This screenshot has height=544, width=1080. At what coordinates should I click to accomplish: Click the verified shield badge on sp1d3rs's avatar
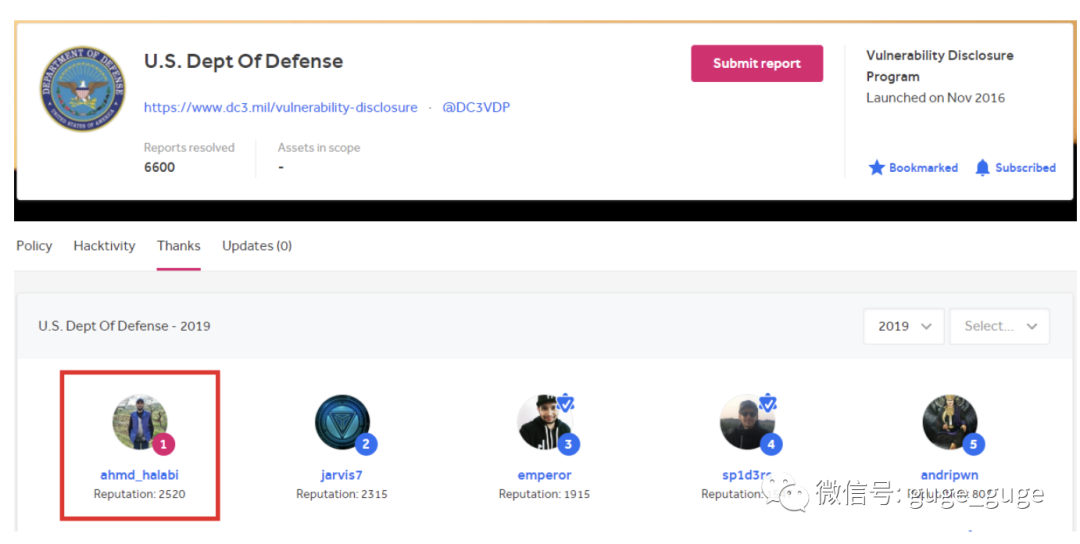click(768, 403)
